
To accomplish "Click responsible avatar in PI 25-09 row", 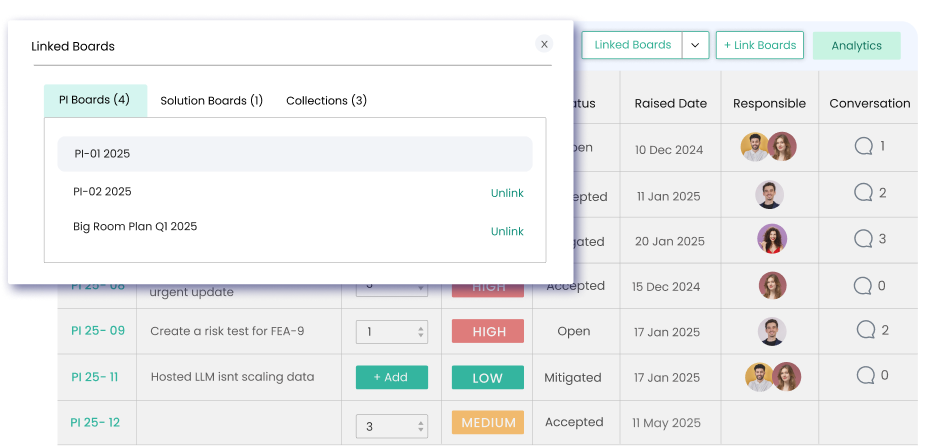I will pyautogui.click(x=770, y=331).
